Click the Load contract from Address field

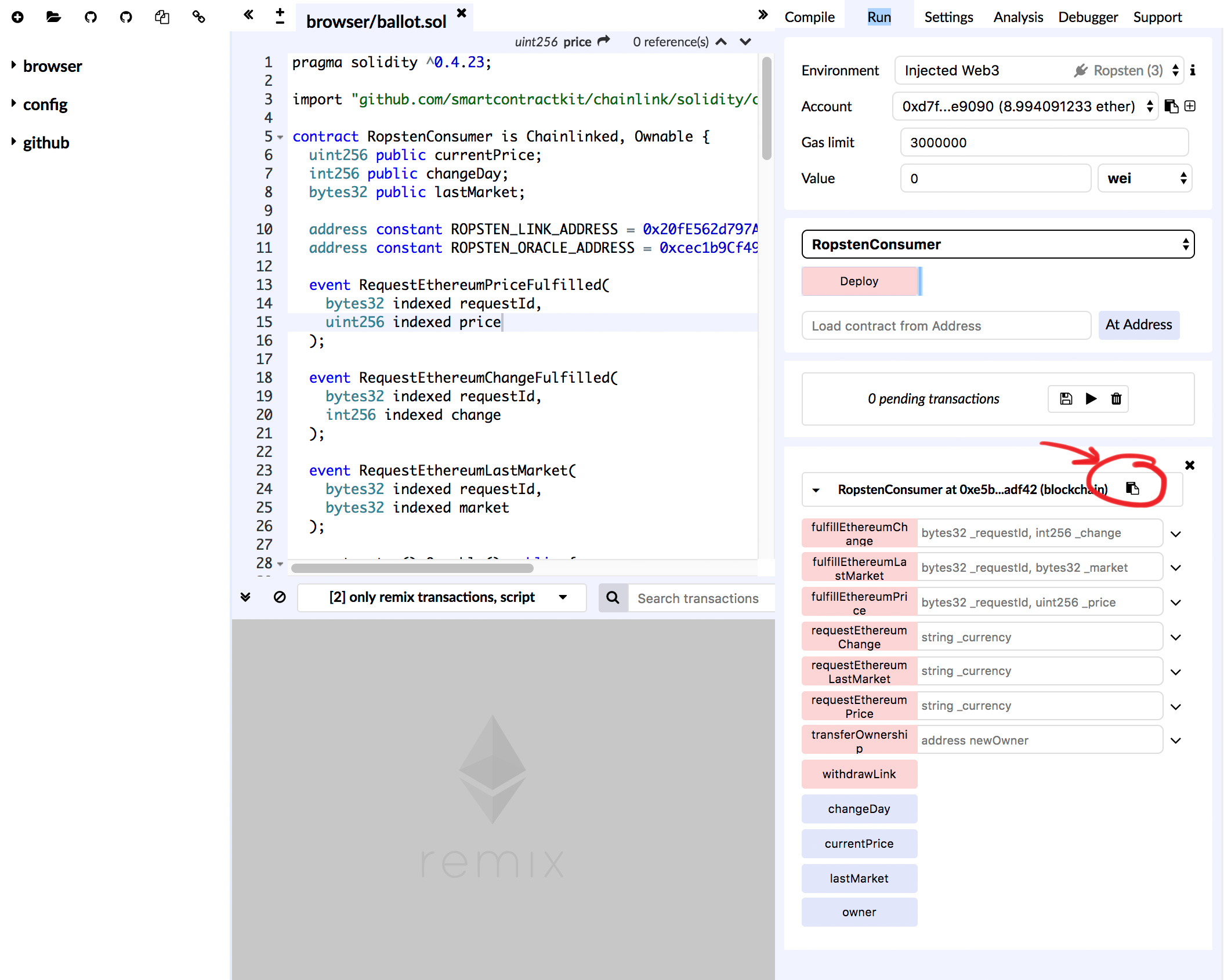pyautogui.click(x=946, y=326)
